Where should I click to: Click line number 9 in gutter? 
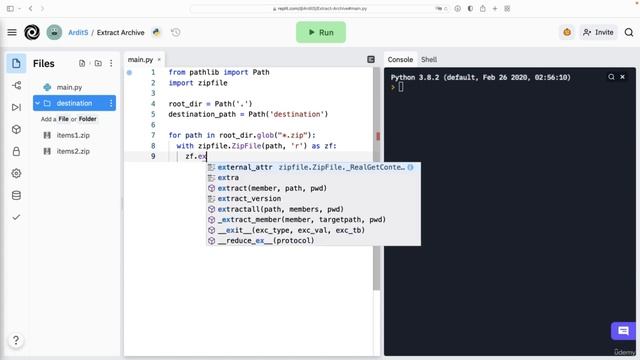(x=153, y=156)
